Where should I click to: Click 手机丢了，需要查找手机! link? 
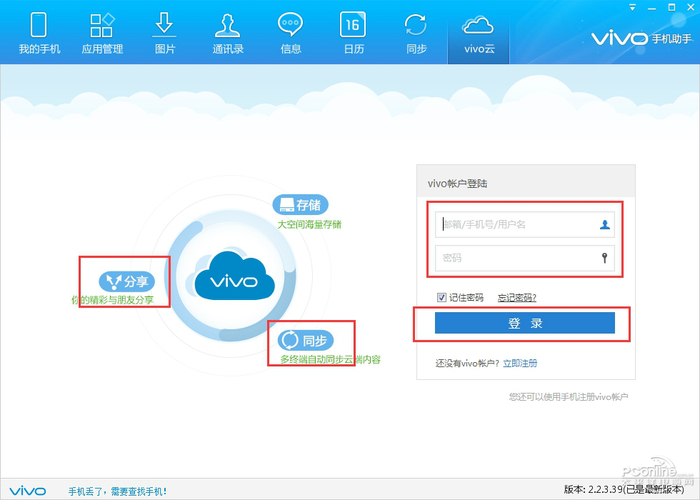pos(117,492)
